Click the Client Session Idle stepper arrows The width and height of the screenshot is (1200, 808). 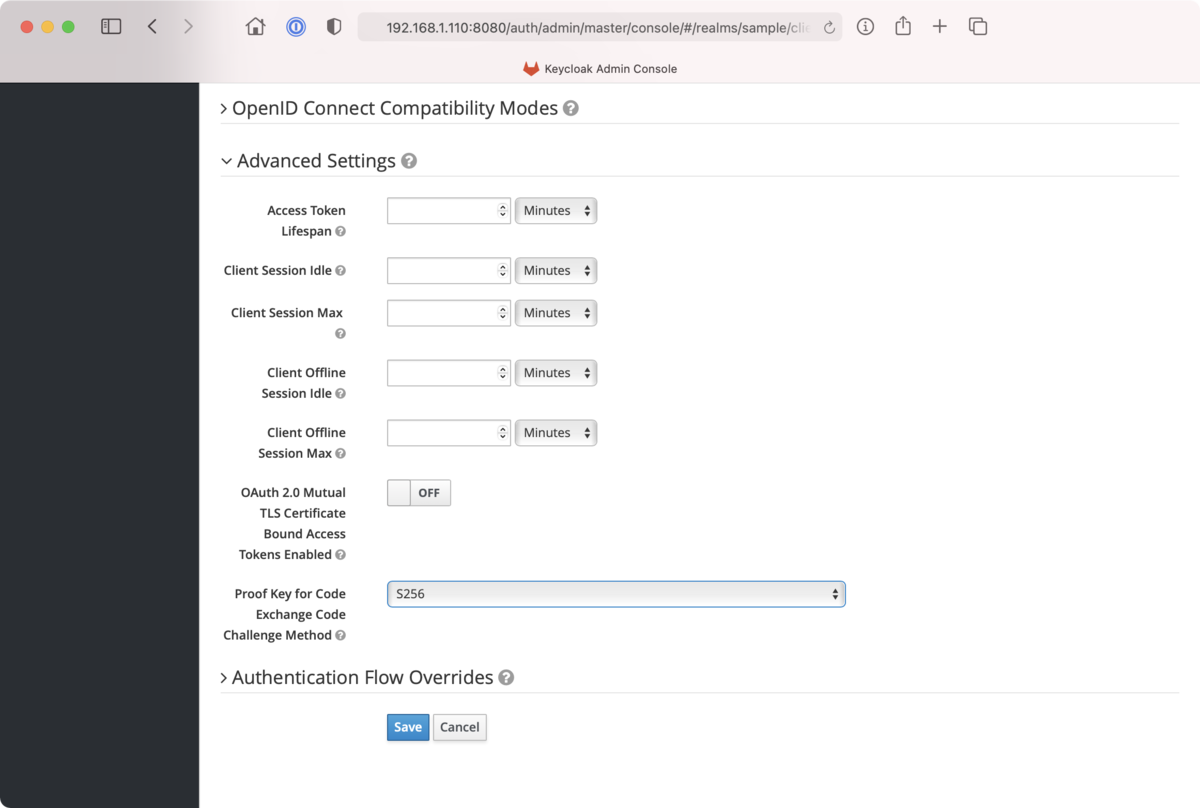point(503,271)
